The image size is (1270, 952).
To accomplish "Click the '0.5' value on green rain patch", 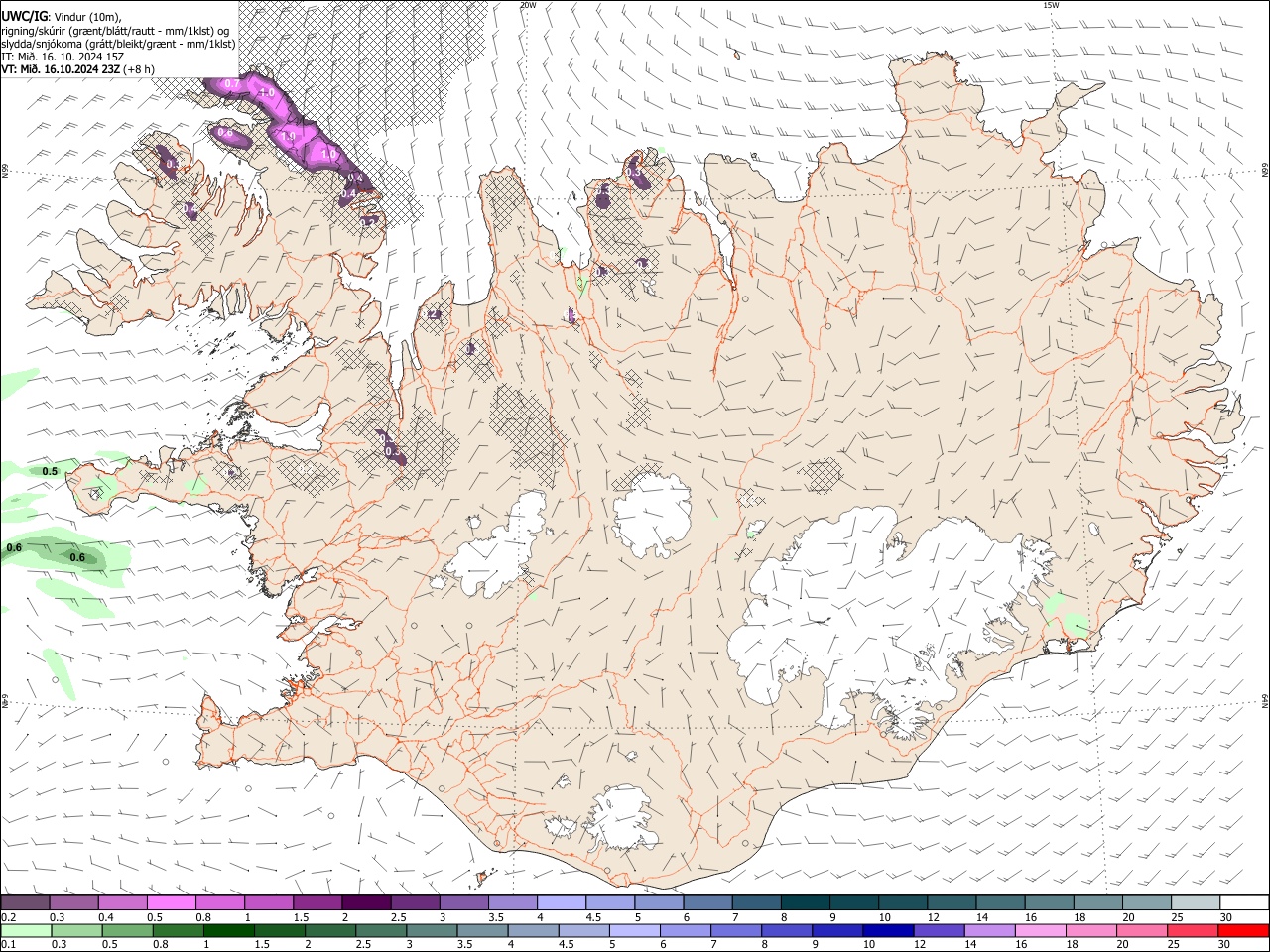I will 50,471.
